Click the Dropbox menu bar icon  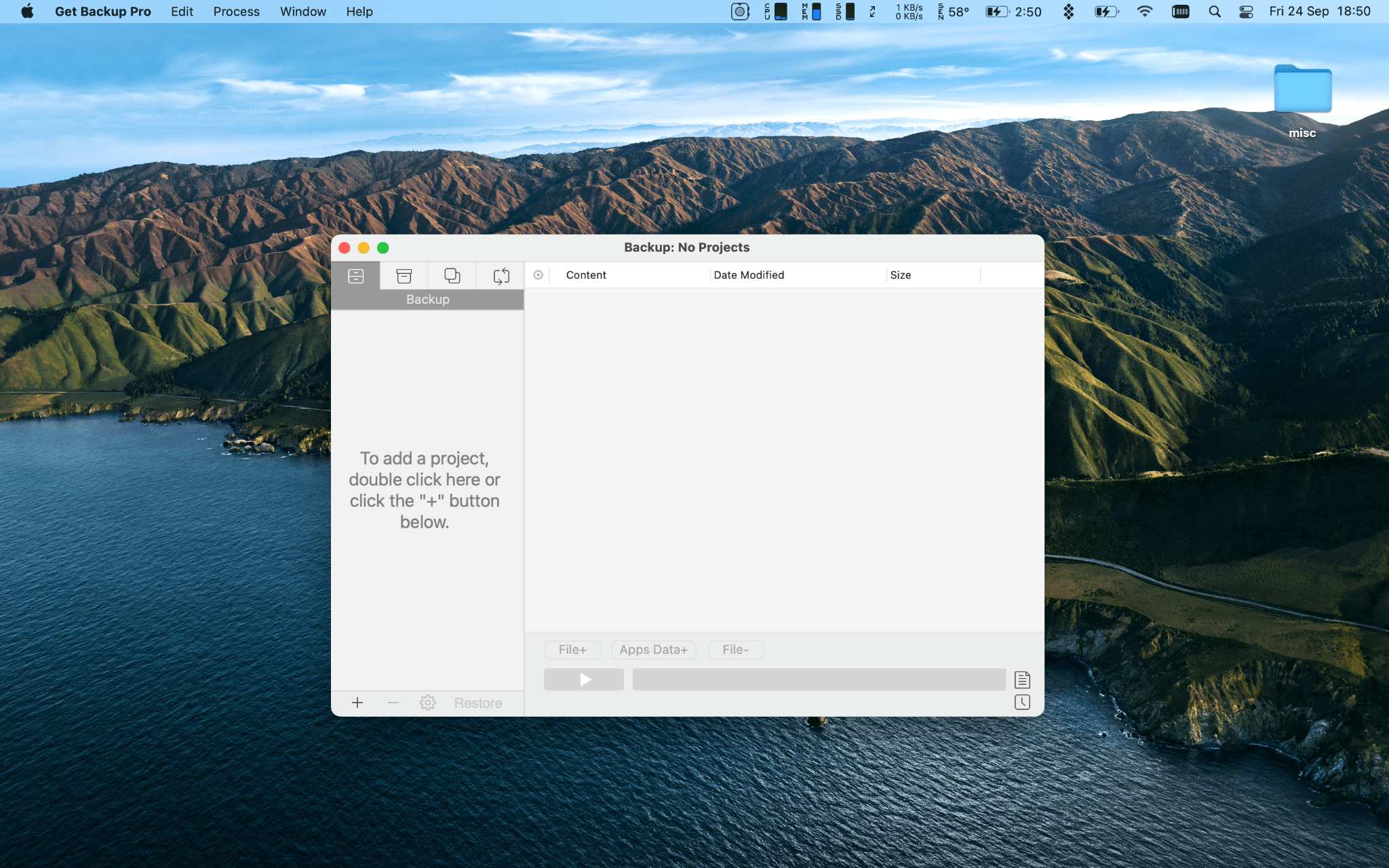[1068, 12]
